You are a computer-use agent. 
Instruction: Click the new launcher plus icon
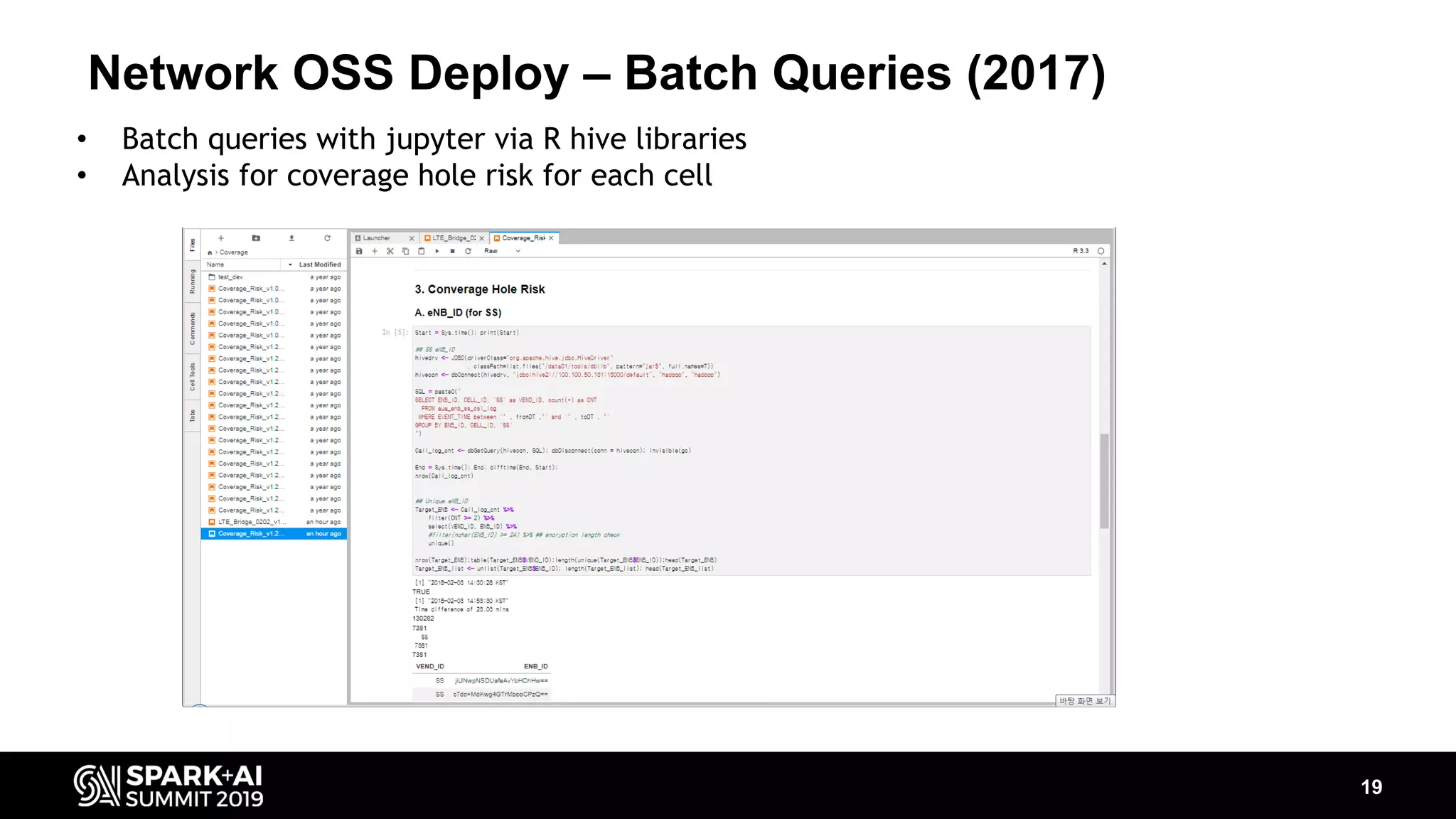click(x=221, y=238)
